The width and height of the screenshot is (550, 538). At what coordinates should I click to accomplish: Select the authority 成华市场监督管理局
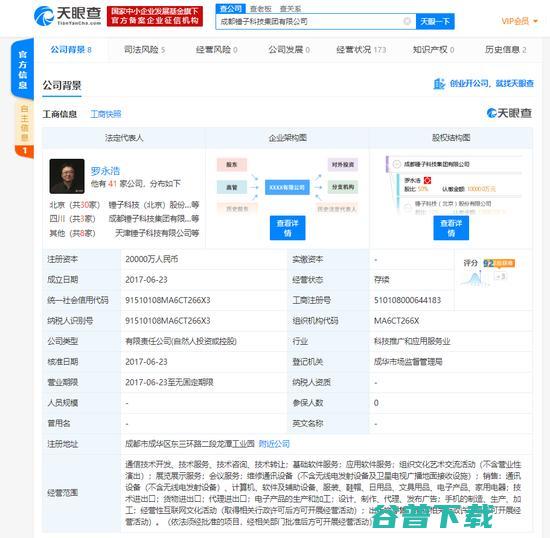pyautogui.click(x=408, y=362)
